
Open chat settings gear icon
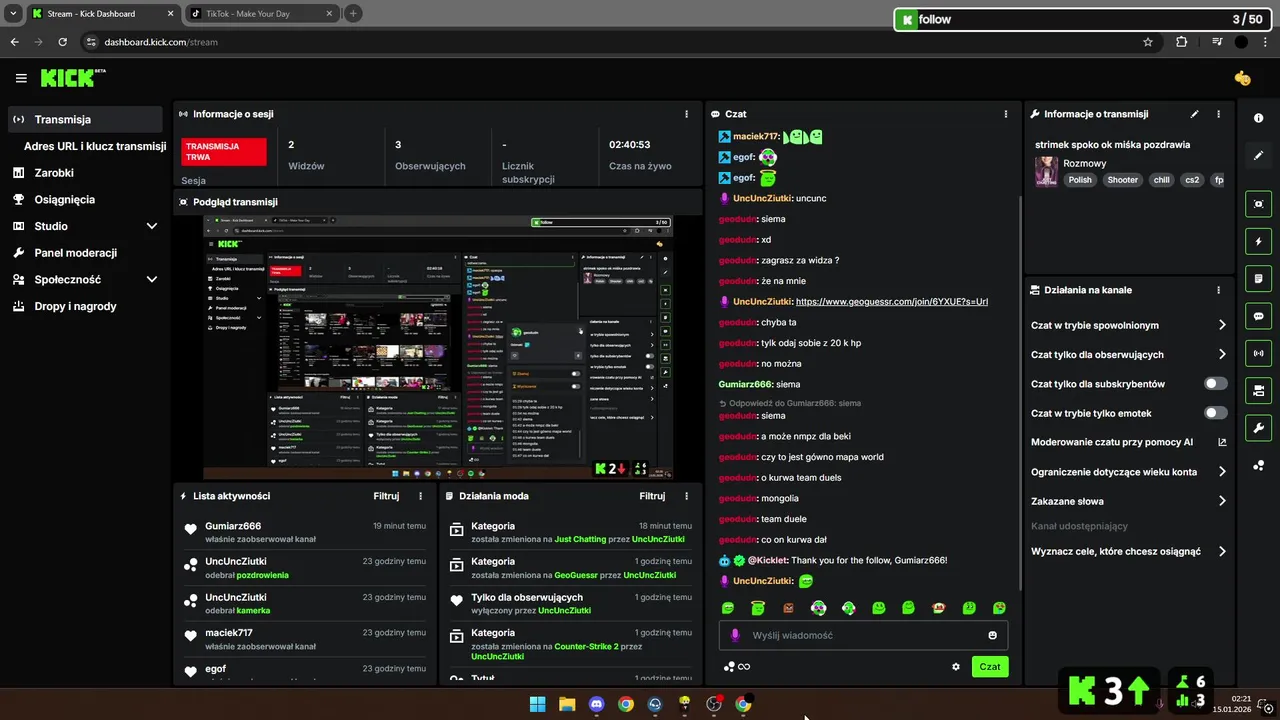[955, 667]
